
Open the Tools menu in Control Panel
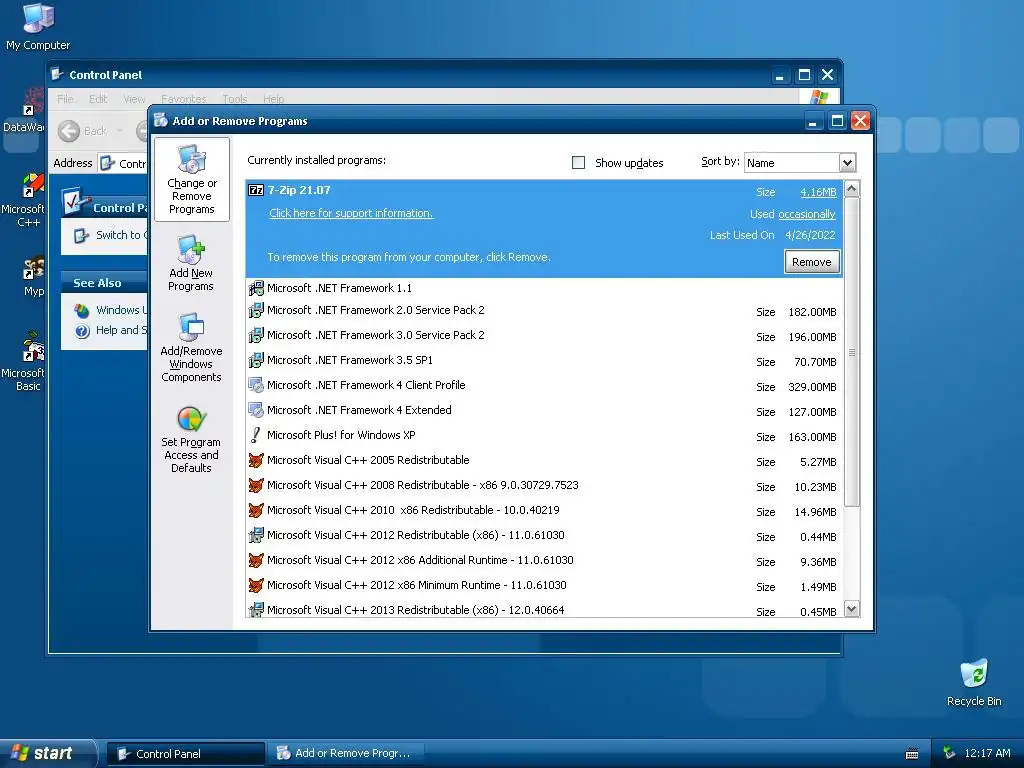[234, 99]
